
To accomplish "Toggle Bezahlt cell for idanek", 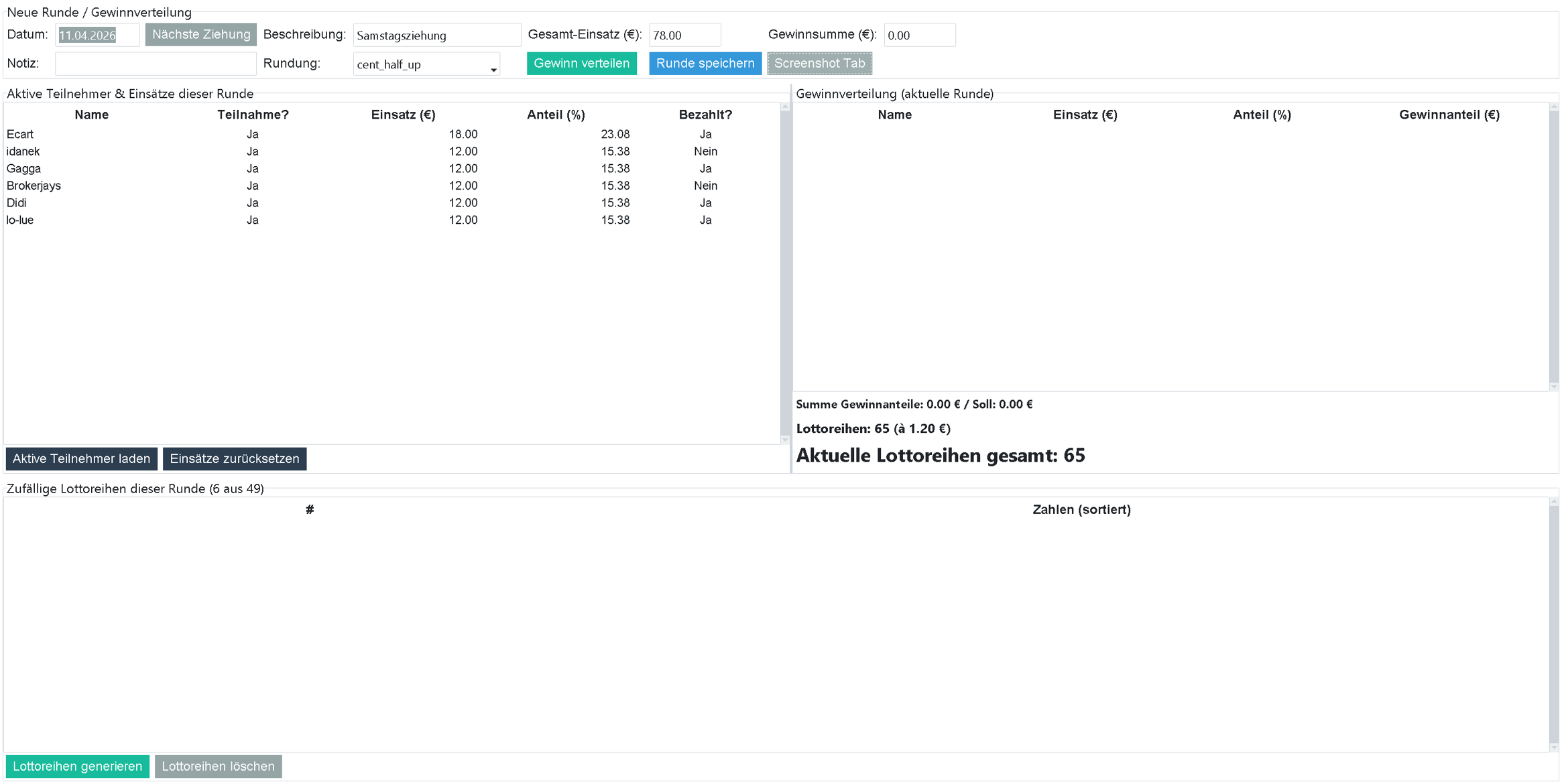I will 705,151.
